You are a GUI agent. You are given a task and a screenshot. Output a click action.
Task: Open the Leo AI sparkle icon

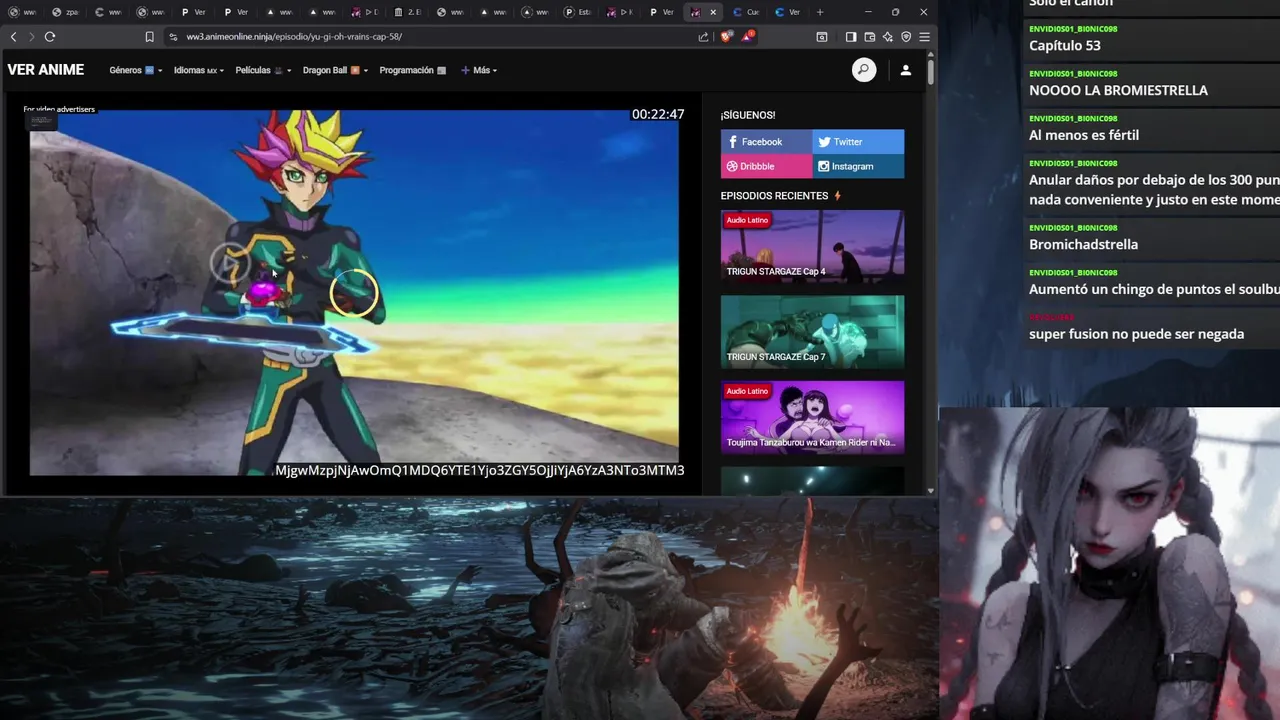887,37
